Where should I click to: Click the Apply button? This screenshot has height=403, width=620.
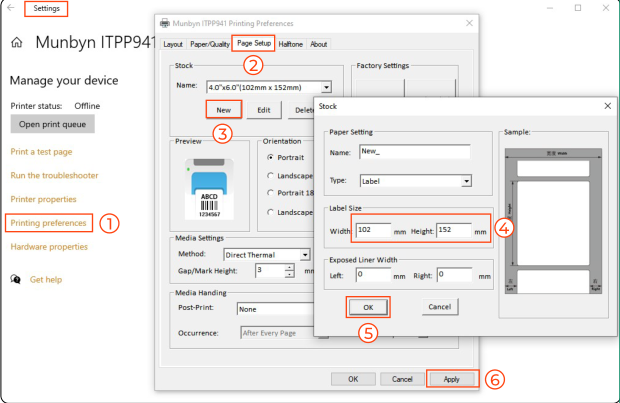pyautogui.click(x=452, y=379)
